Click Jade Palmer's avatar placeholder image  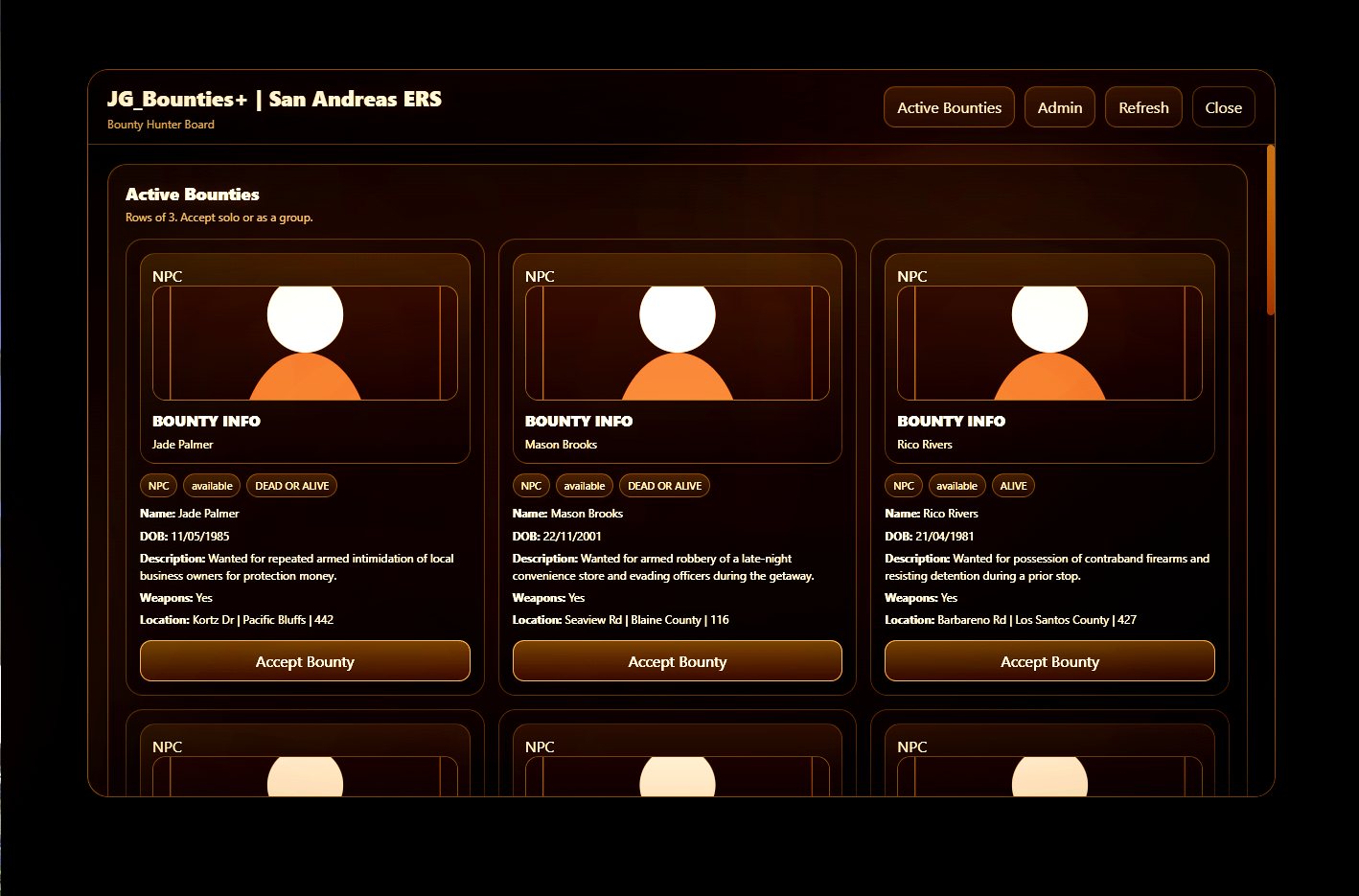click(305, 343)
